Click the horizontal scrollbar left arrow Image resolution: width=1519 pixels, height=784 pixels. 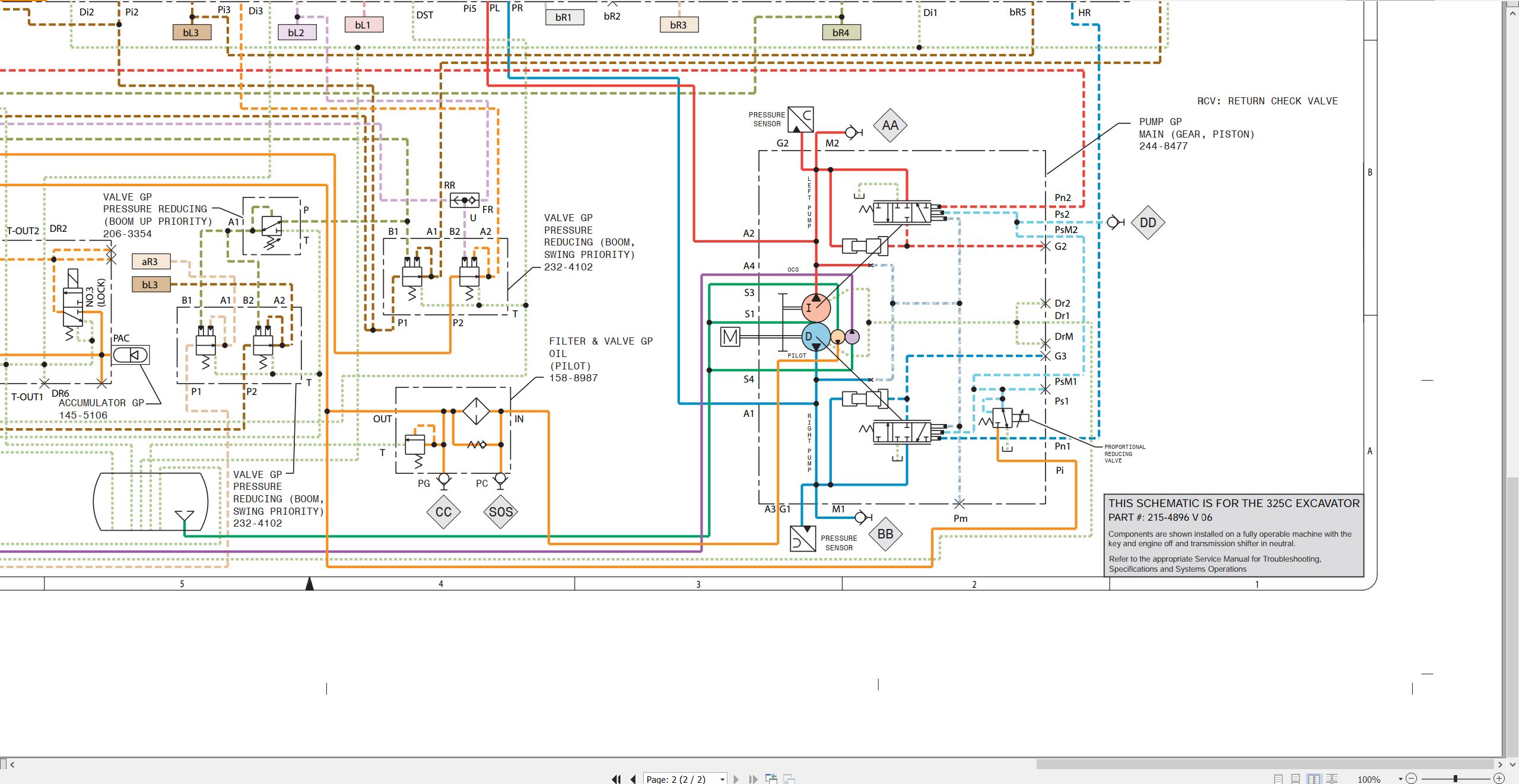click(12, 764)
